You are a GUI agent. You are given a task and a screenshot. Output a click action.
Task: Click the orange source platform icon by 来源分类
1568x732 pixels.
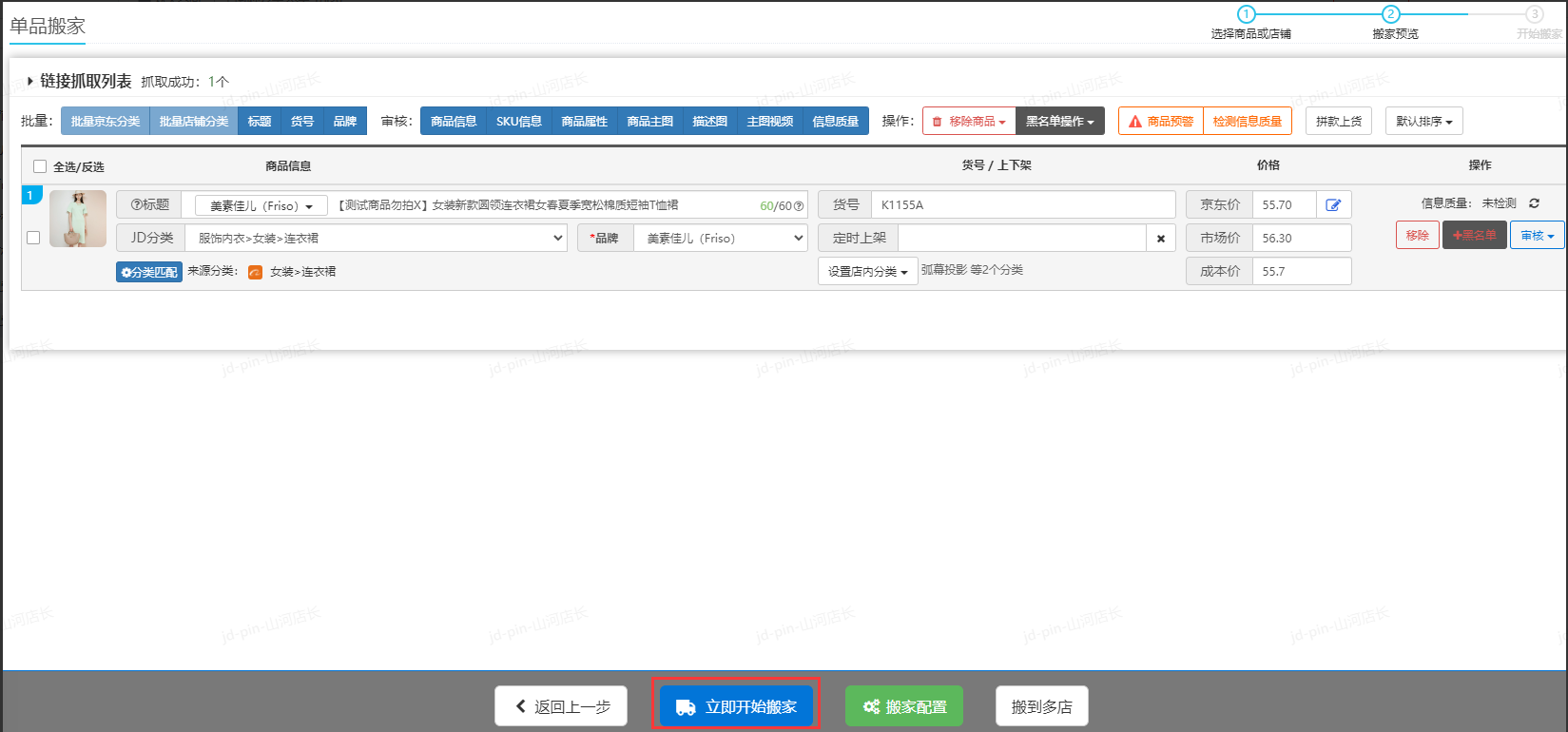point(255,272)
